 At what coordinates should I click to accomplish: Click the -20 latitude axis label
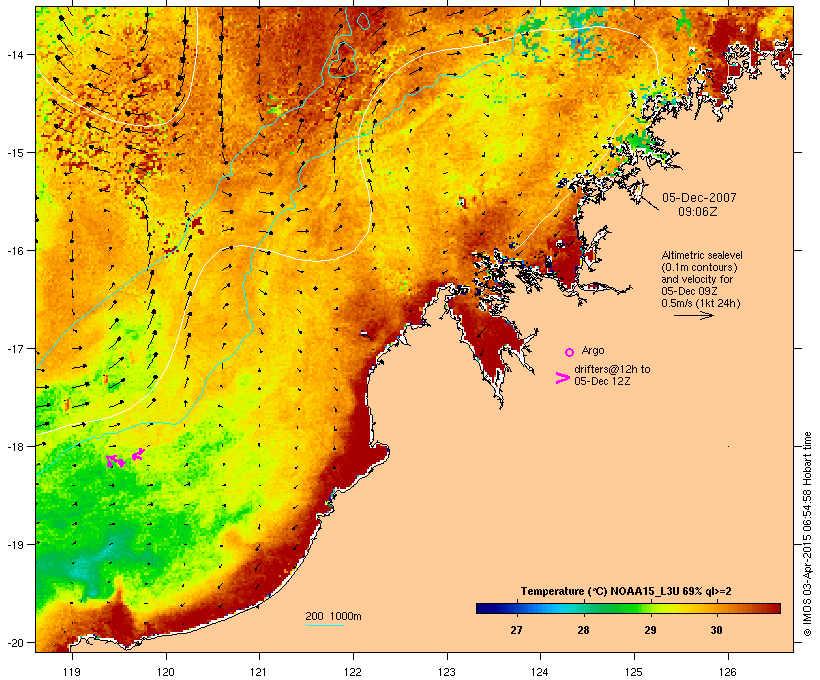(14, 642)
